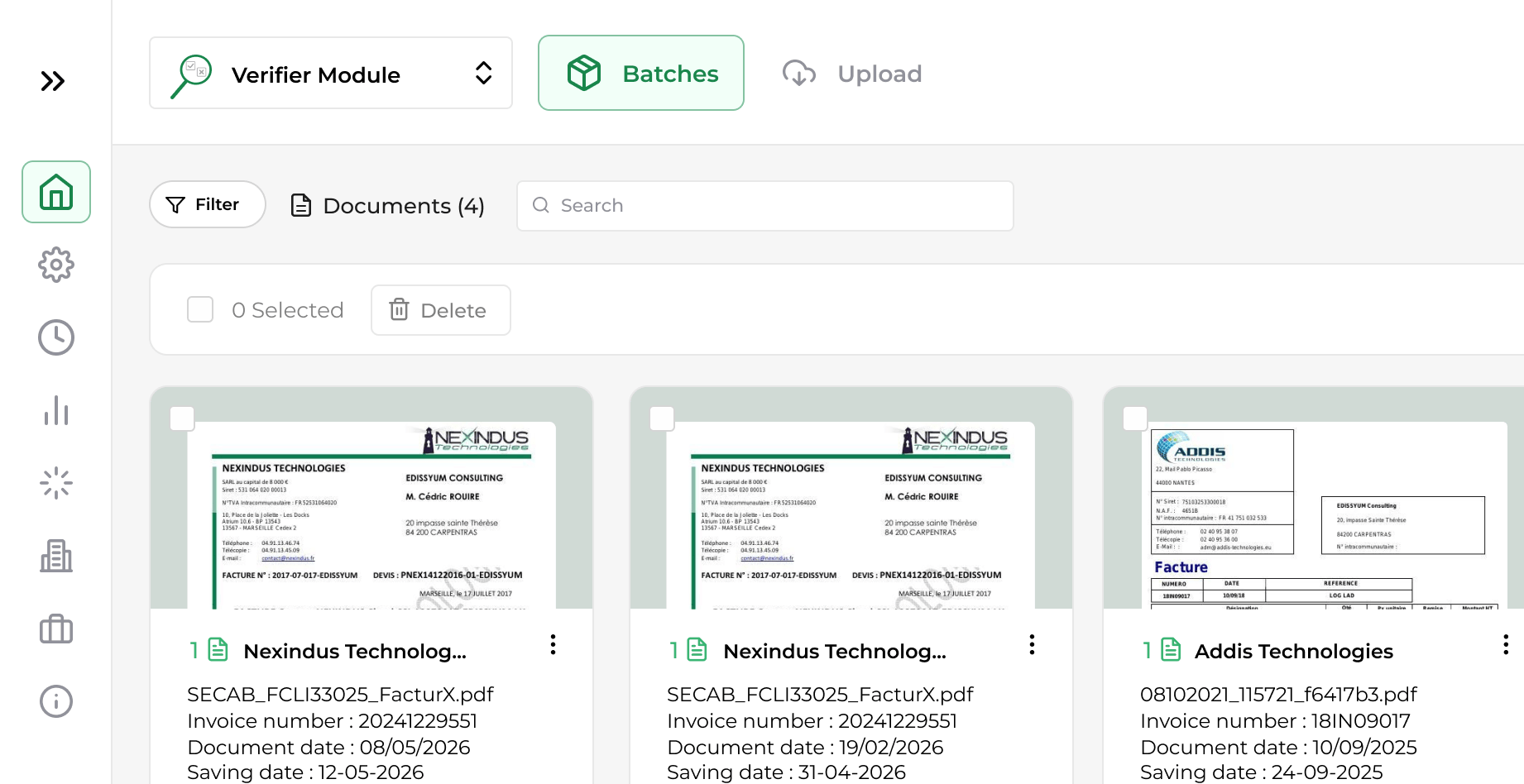1524x784 pixels.
Task: Click the Upload cloud icon
Action: click(x=798, y=74)
